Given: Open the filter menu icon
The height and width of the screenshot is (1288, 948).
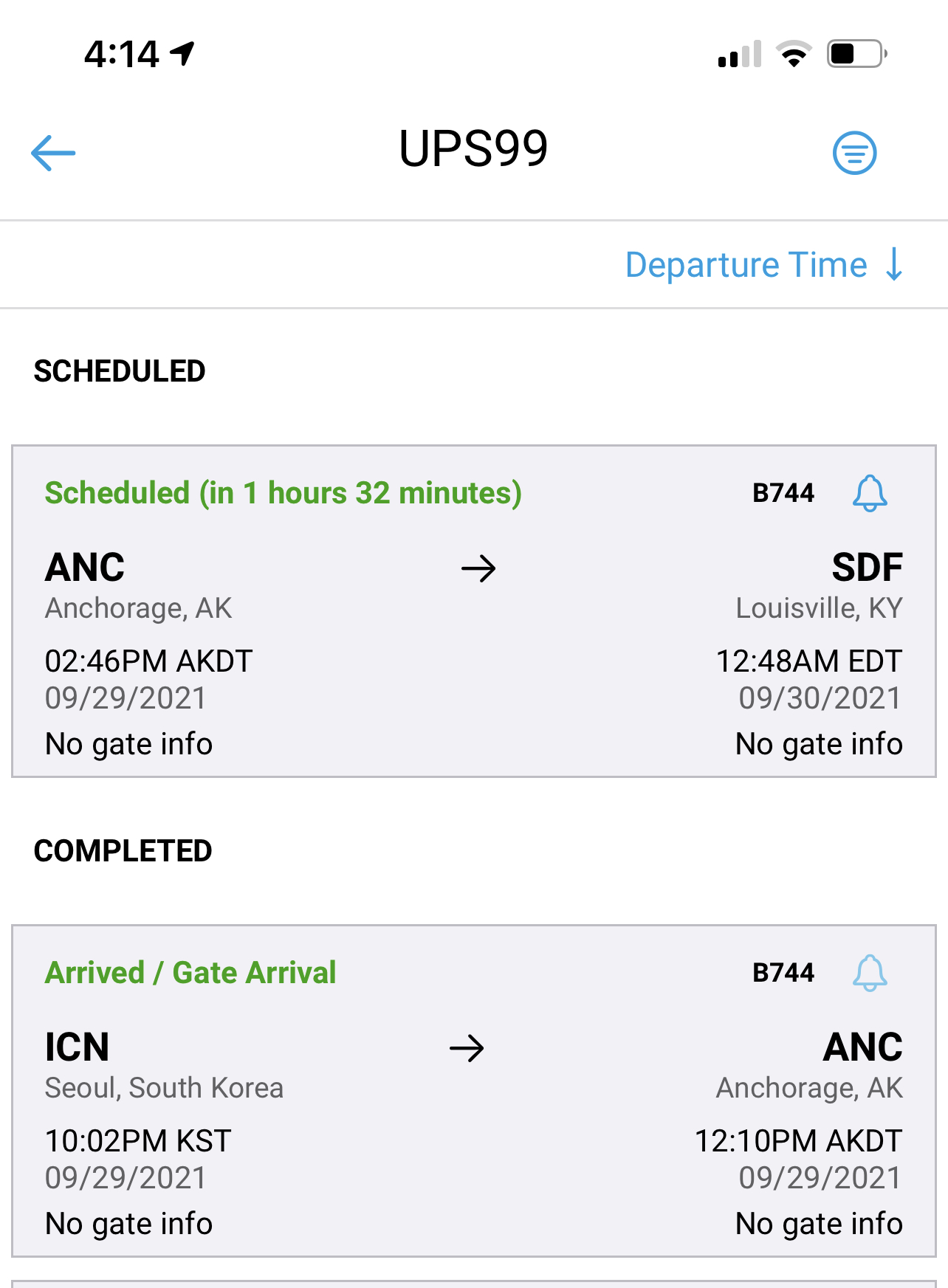Looking at the screenshot, I should coord(854,153).
